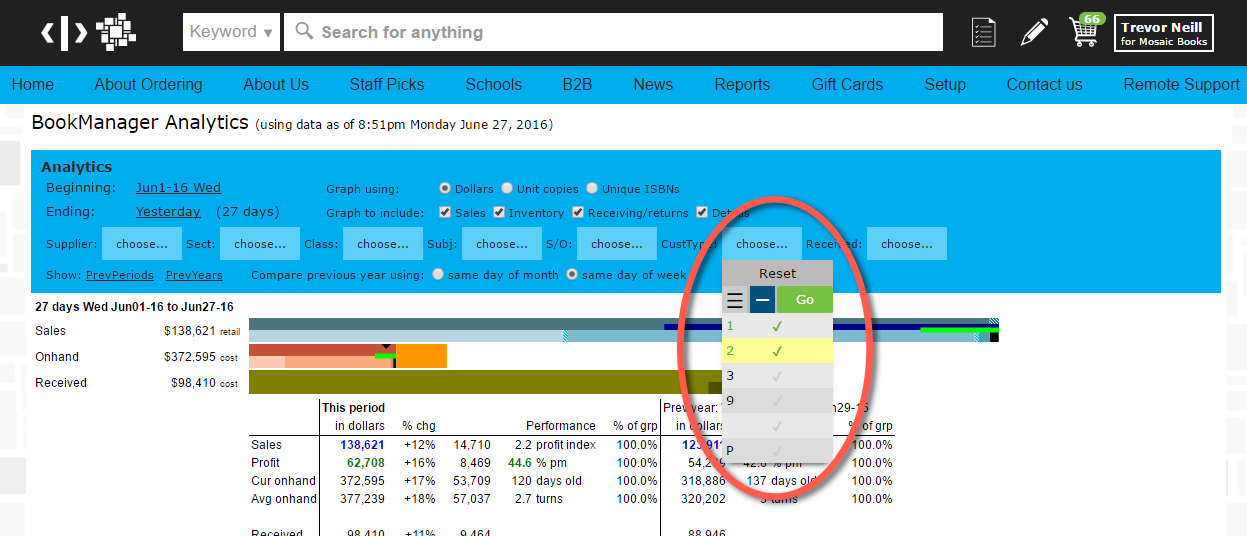Click the Mosaic Books logo icon
The height and width of the screenshot is (536, 1247).
(88, 32)
